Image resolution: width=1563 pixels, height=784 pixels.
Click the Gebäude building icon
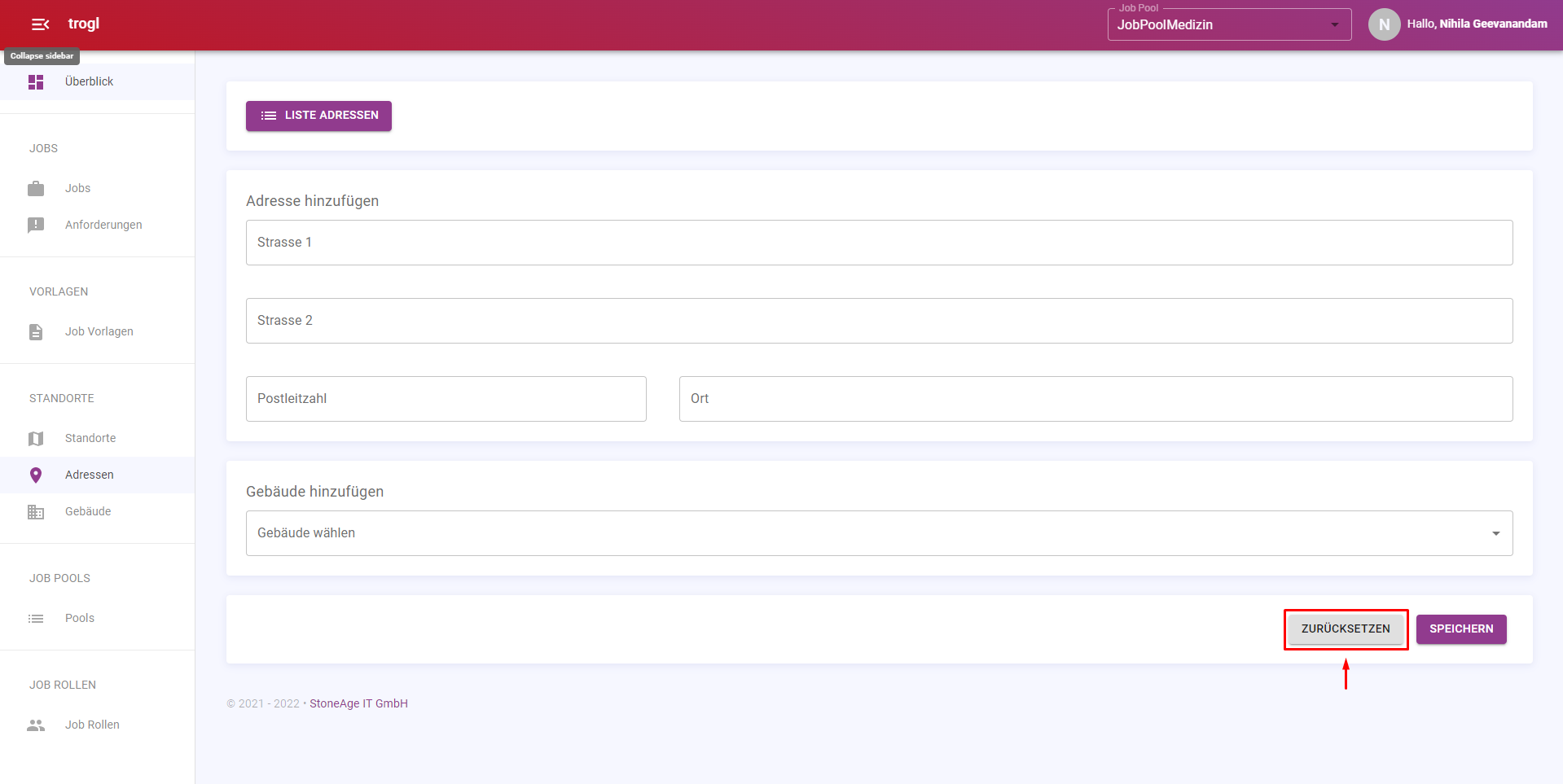click(36, 512)
